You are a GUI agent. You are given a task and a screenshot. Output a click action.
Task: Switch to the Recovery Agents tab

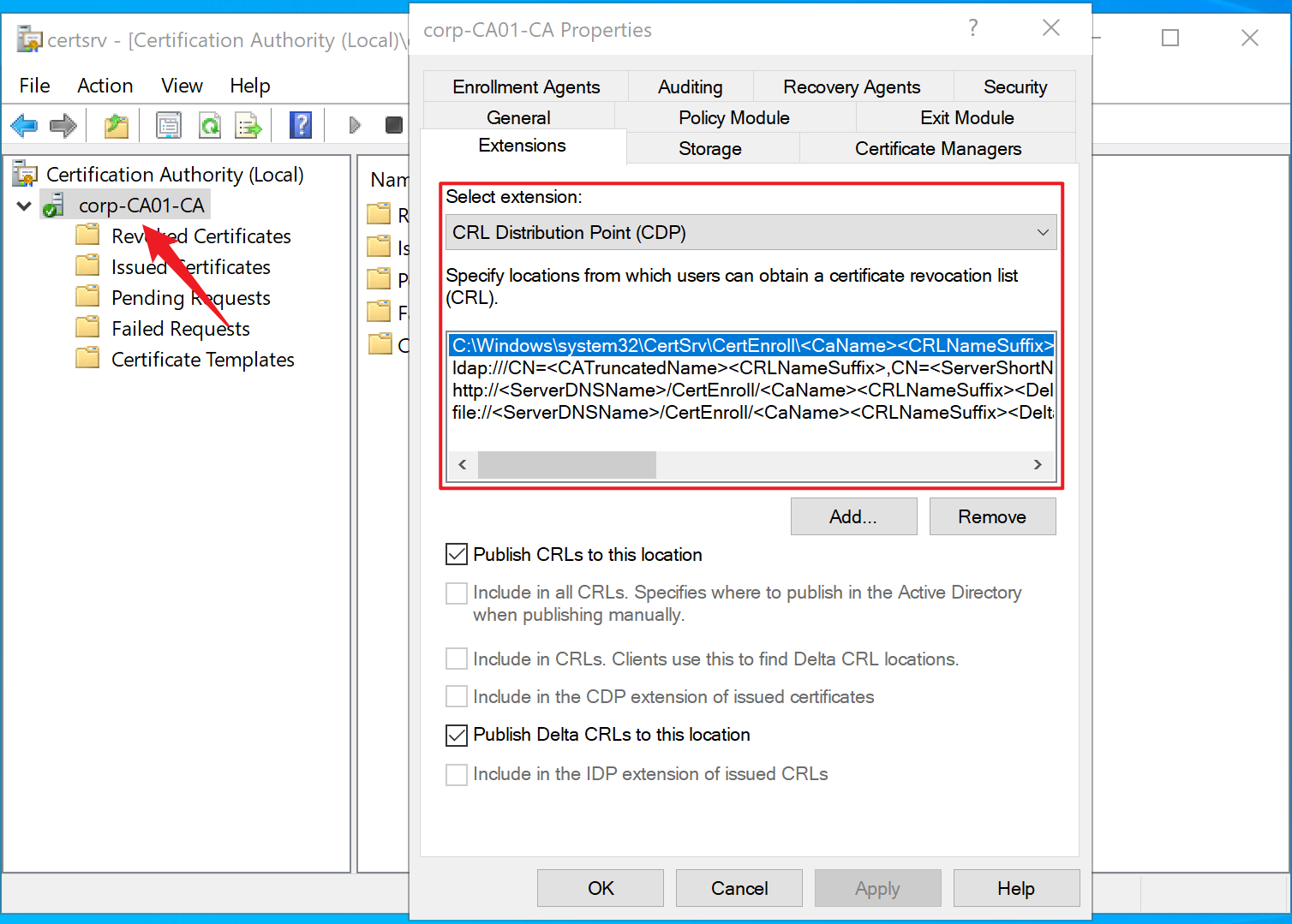852,86
